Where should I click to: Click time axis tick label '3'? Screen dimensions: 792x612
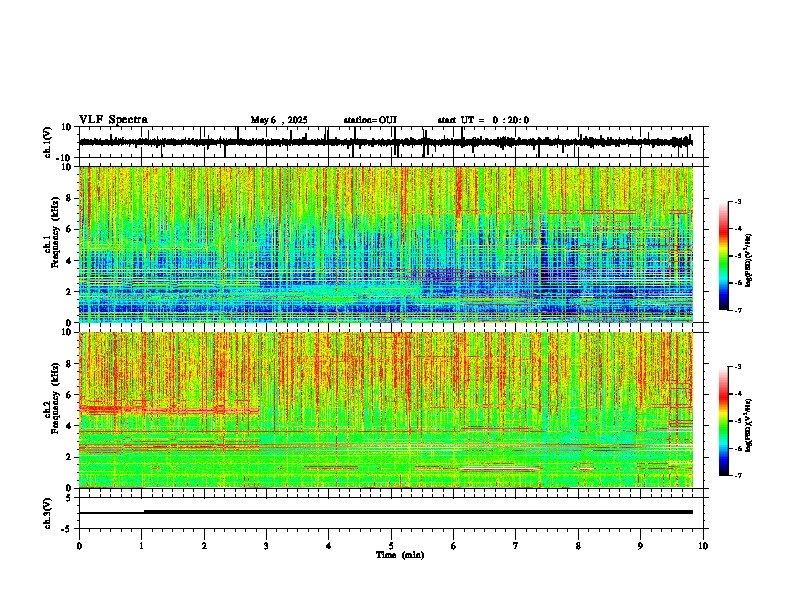(266, 546)
